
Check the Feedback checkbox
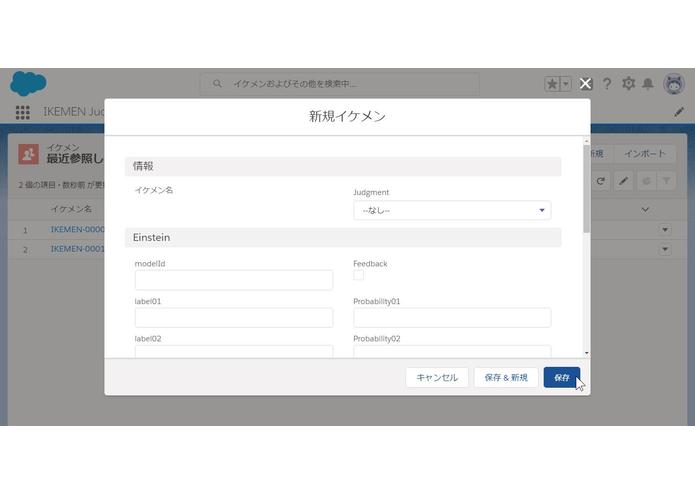[359, 275]
